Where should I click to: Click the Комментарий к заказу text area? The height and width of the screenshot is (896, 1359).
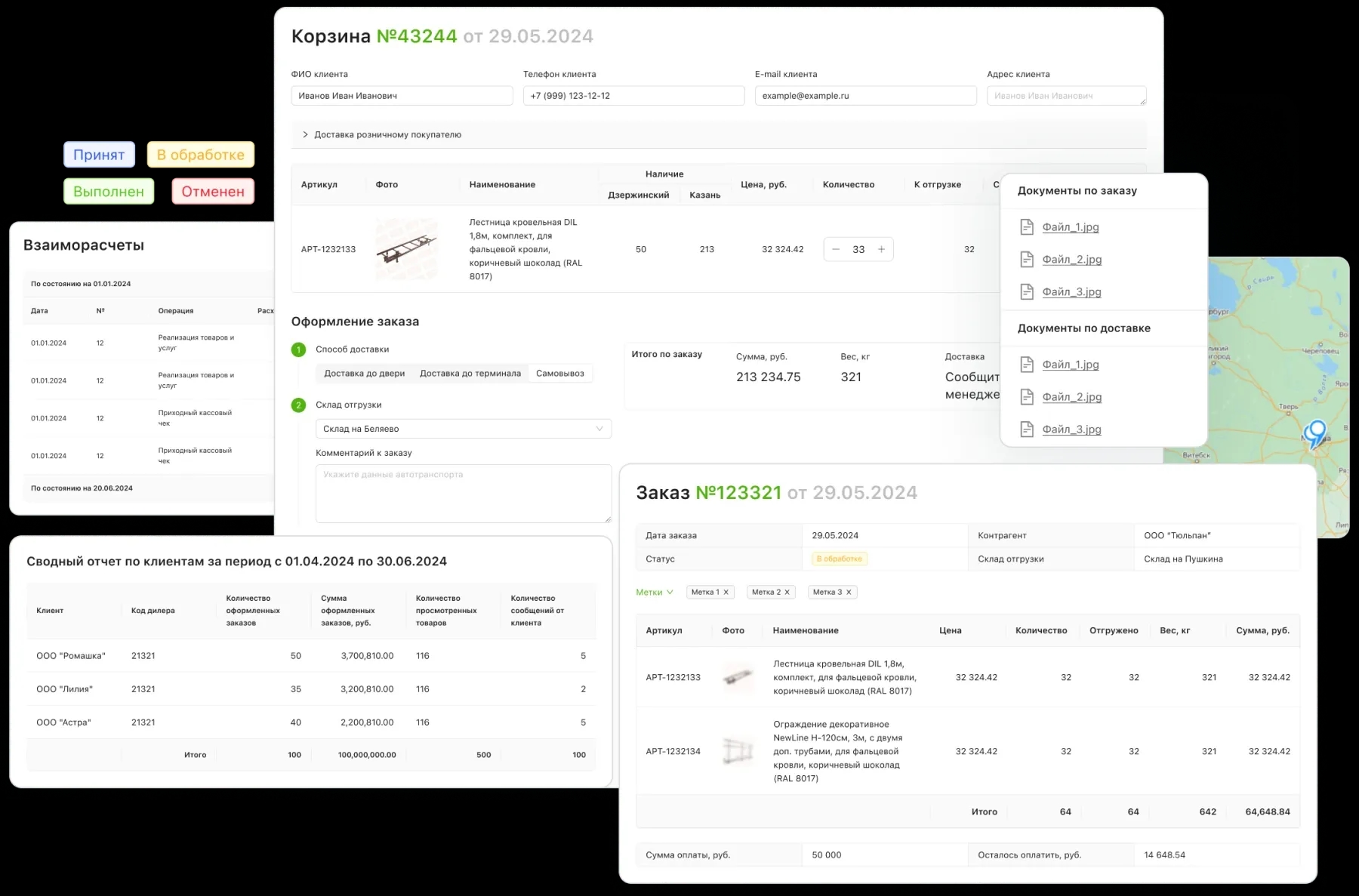point(464,494)
